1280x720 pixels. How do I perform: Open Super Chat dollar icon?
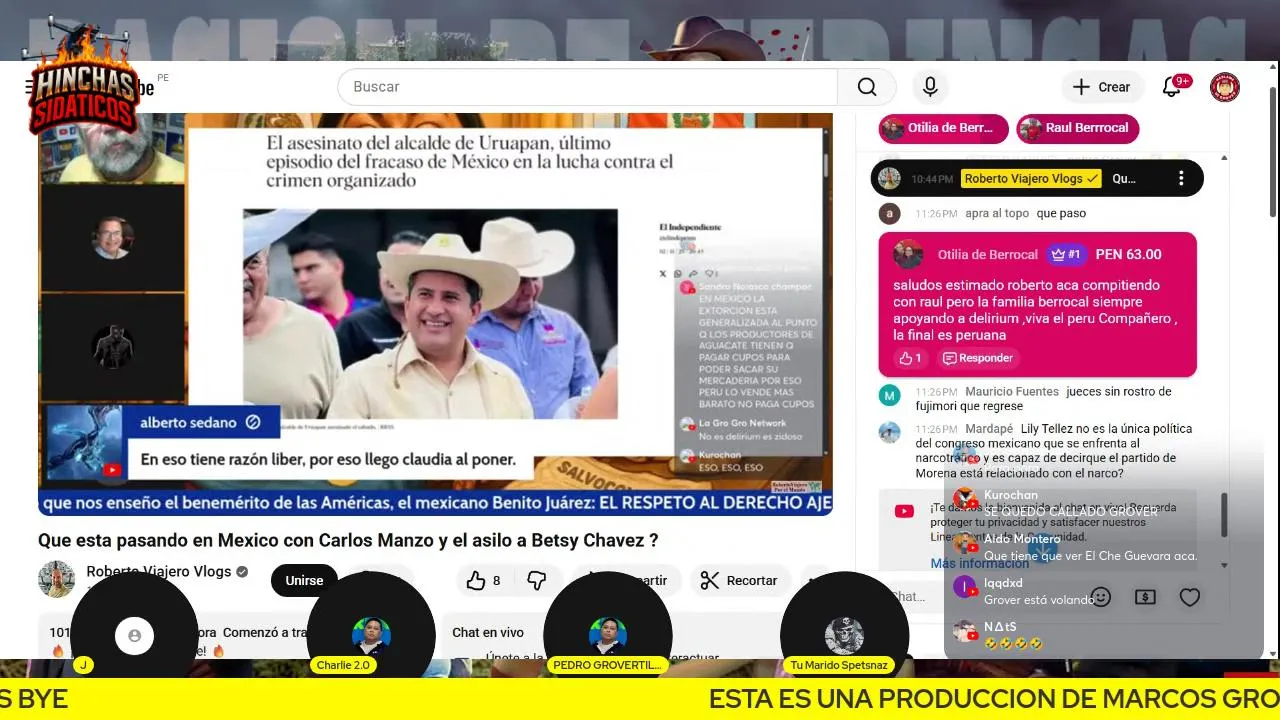point(1146,597)
